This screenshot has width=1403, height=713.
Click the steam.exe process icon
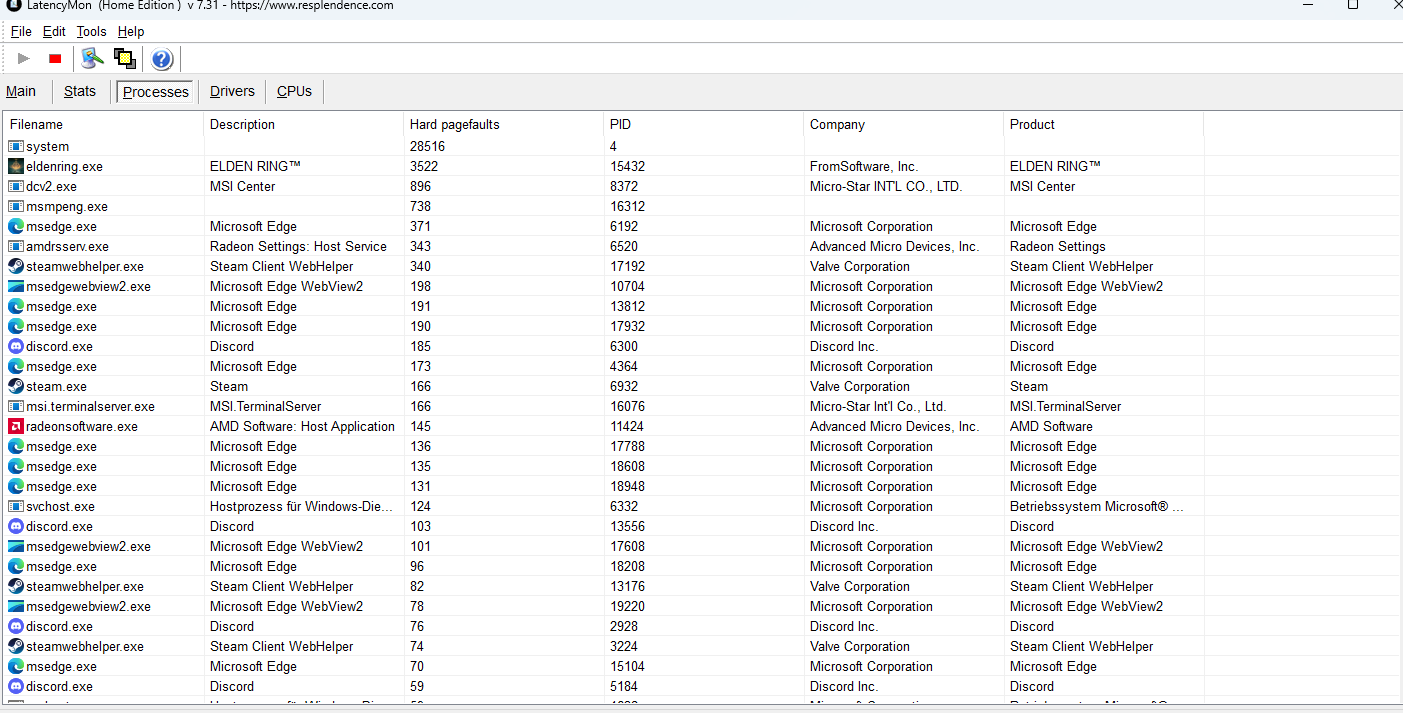(x=16, y=386)
